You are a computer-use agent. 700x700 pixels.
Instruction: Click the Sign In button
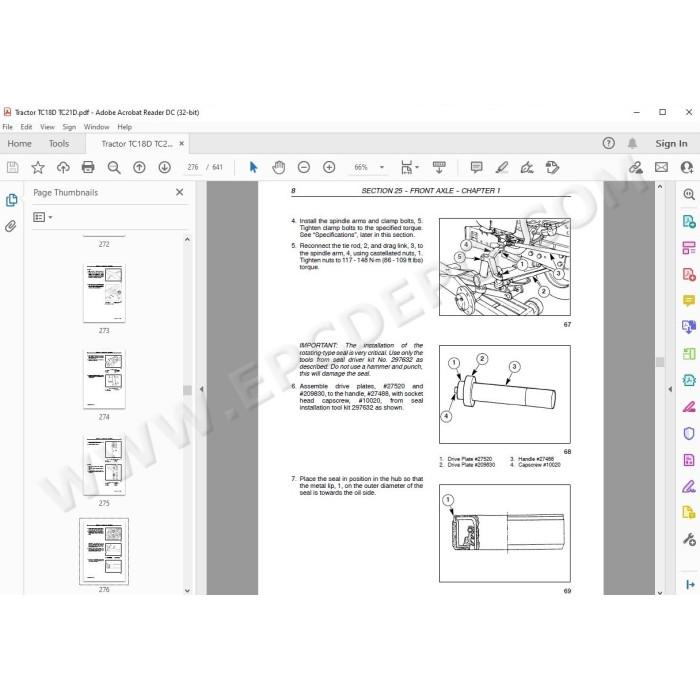click(x=671, y=143)
